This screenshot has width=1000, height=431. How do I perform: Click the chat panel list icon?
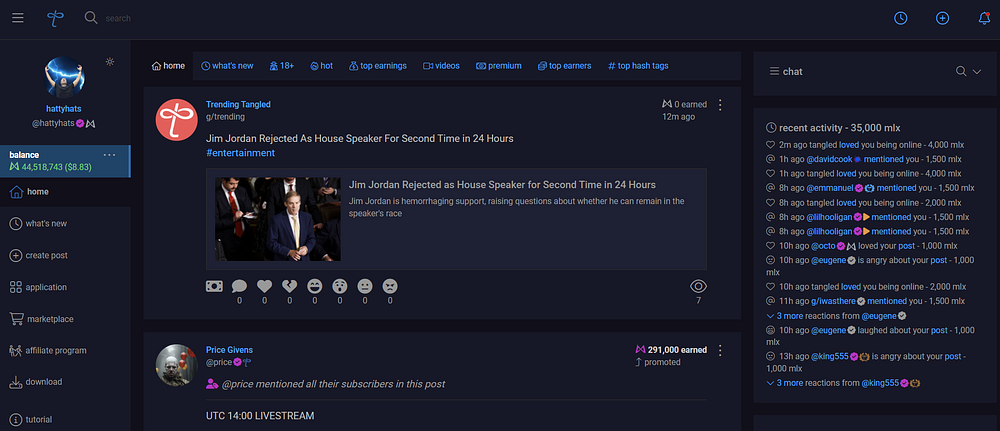click(x=774, y=71)
